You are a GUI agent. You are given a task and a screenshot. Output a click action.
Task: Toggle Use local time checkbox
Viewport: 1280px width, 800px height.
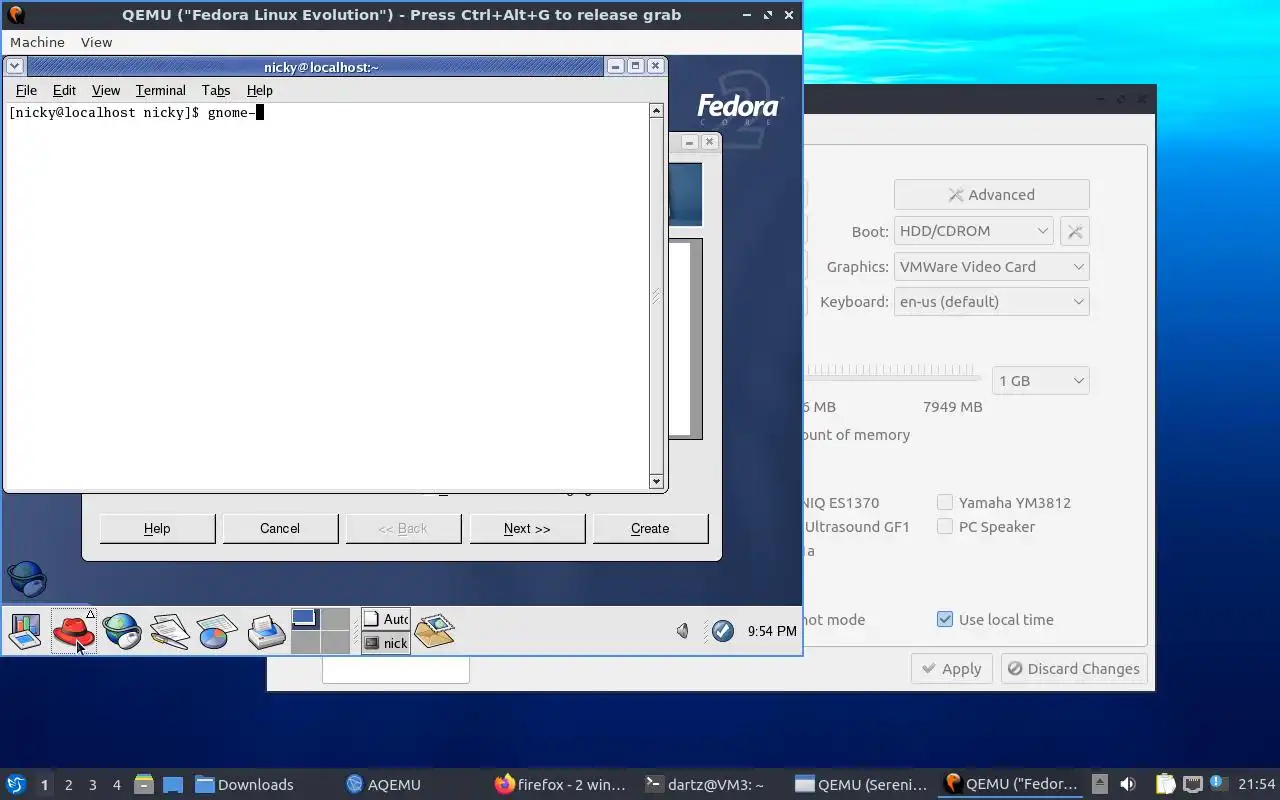coord(945,619)
